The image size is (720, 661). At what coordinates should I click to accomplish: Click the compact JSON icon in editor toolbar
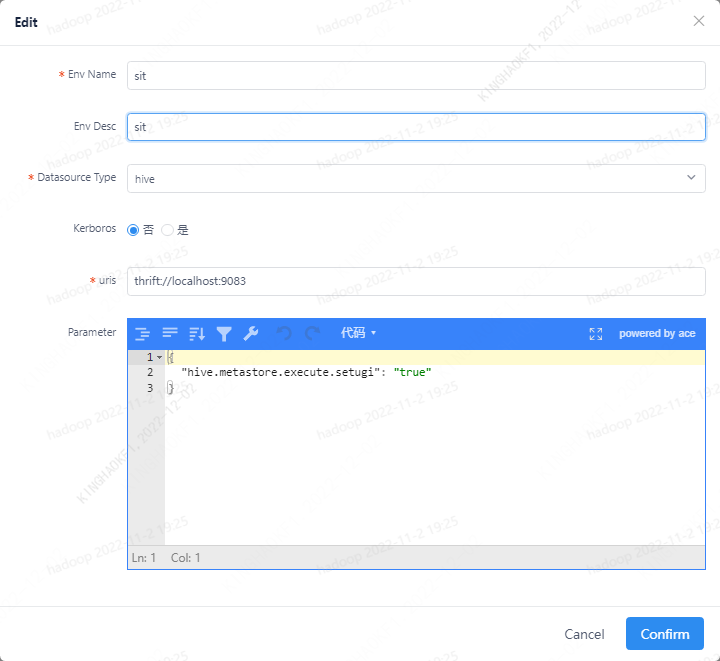pyautogui.click(x=170, y=333)
